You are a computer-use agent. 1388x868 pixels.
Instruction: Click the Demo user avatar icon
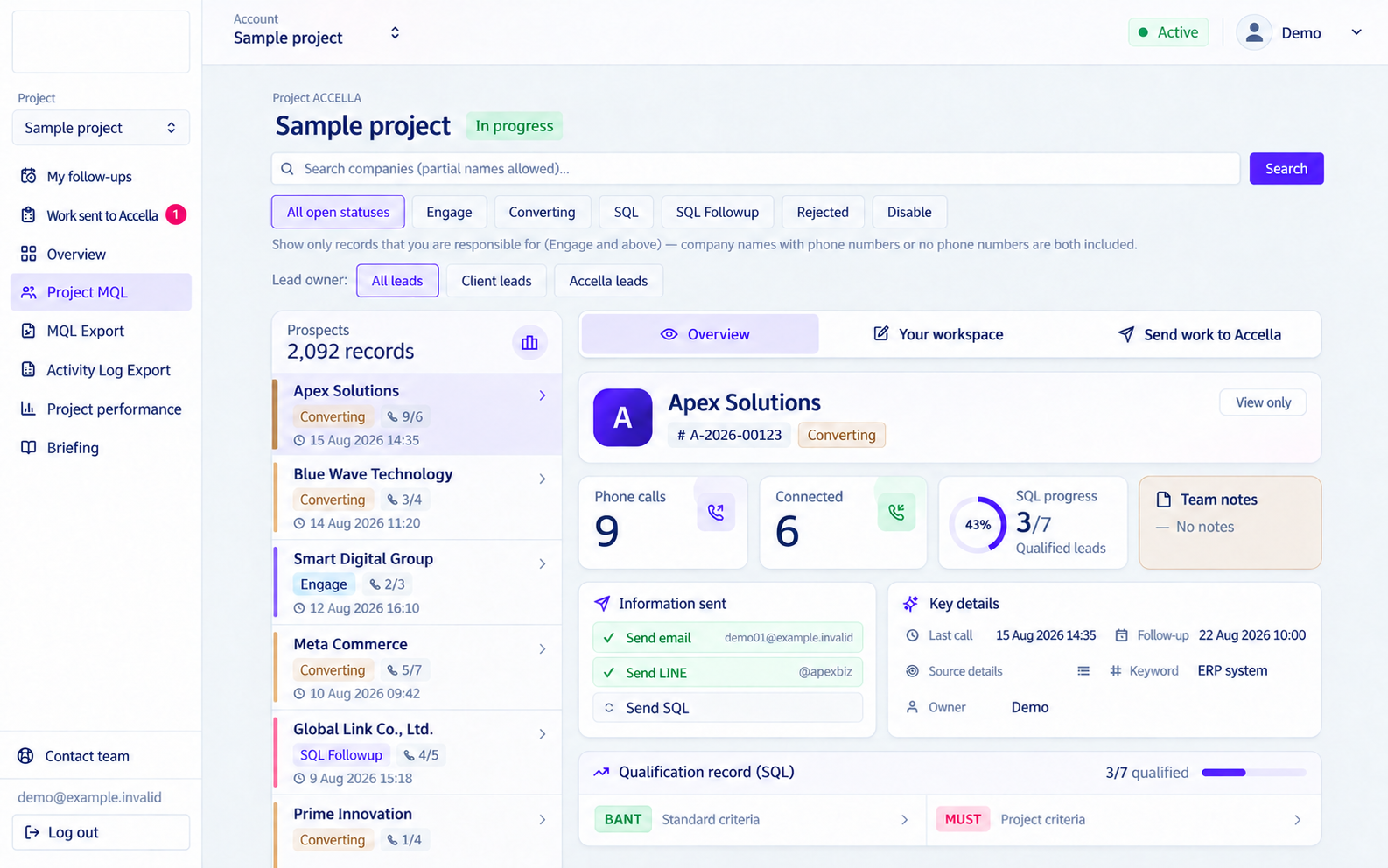coord(1254,33)
